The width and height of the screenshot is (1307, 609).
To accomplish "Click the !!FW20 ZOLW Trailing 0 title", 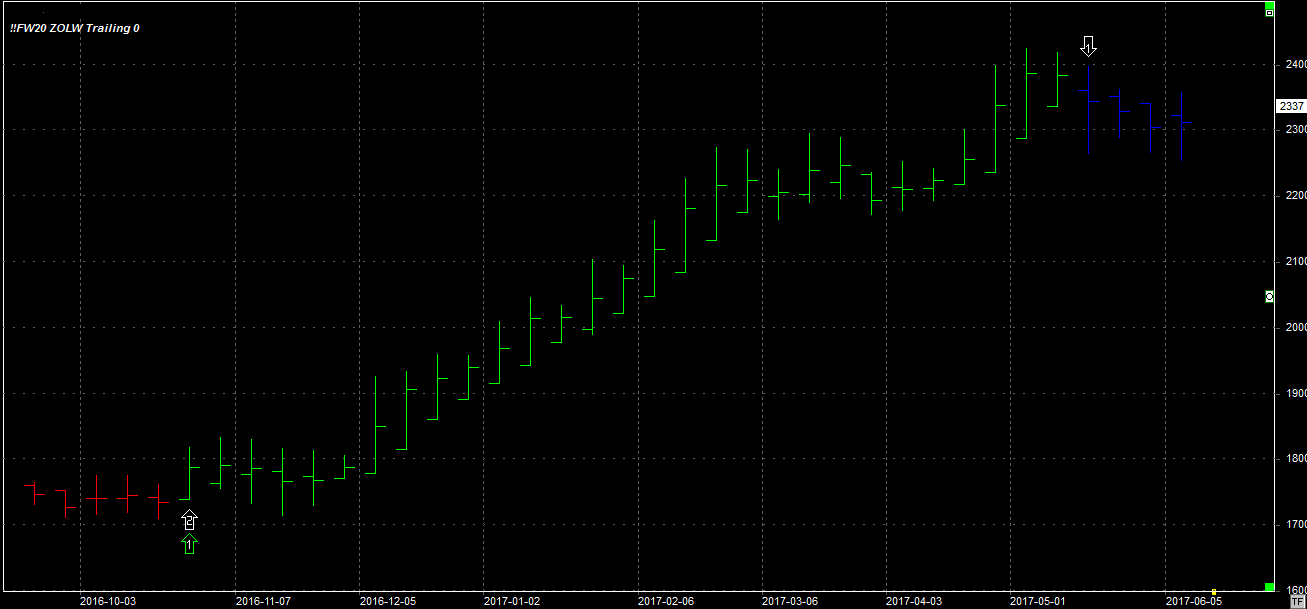I will pyautogui.click(x=75, y=28).
